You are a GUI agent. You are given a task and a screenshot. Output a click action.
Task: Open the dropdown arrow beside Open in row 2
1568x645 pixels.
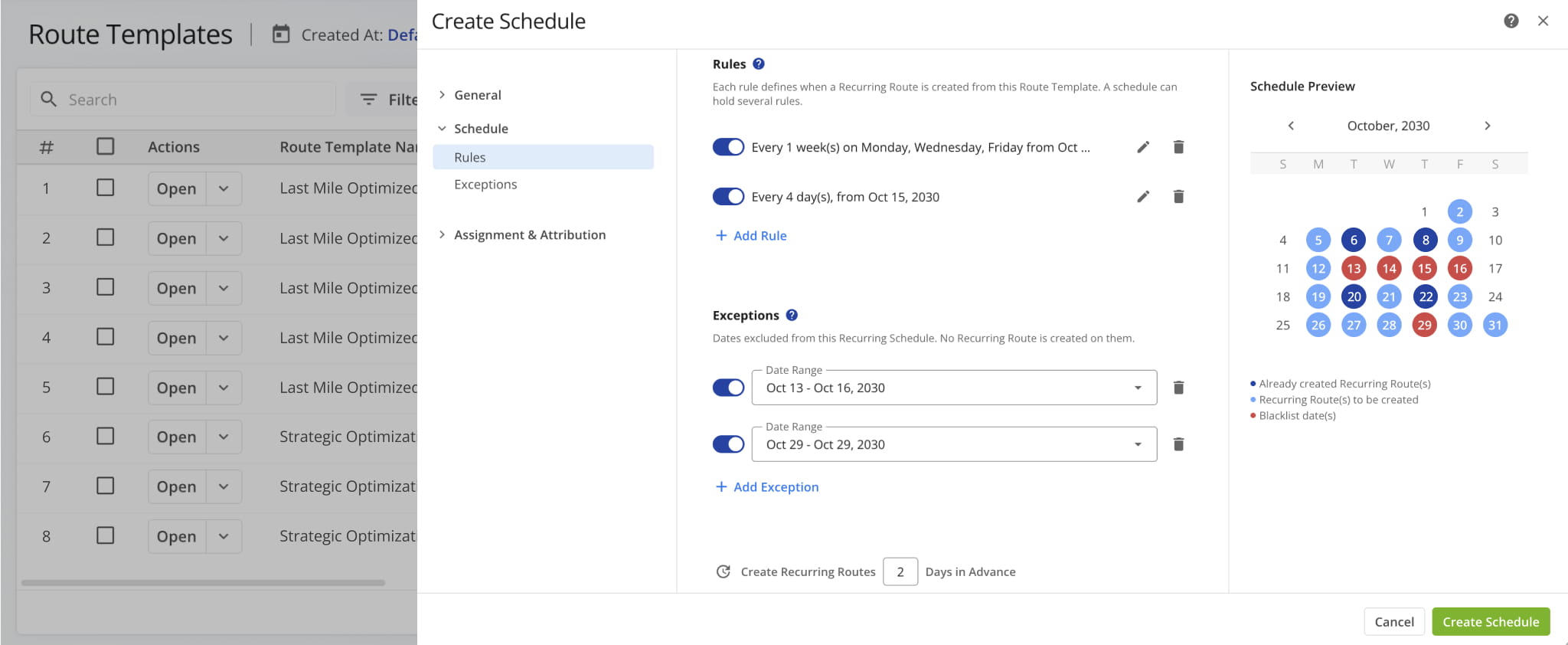click(x=224, y=238)
